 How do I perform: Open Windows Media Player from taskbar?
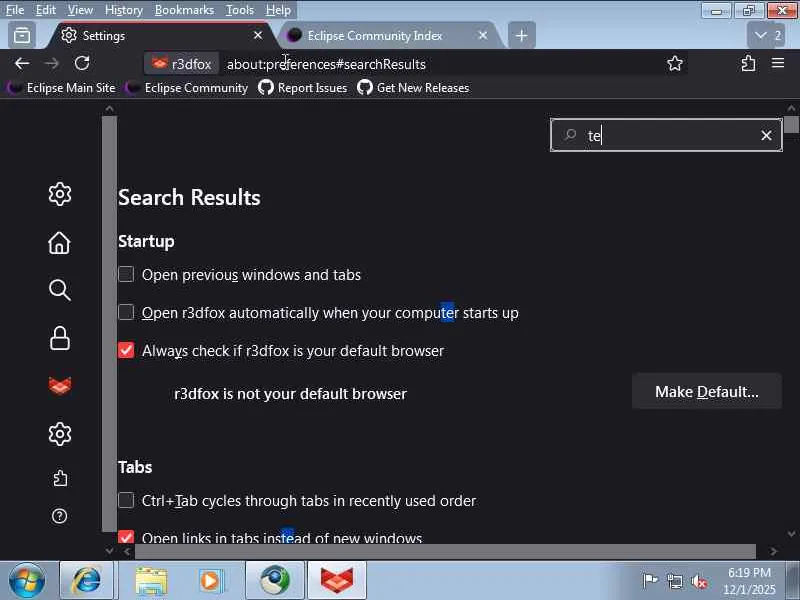coord(210,581)
